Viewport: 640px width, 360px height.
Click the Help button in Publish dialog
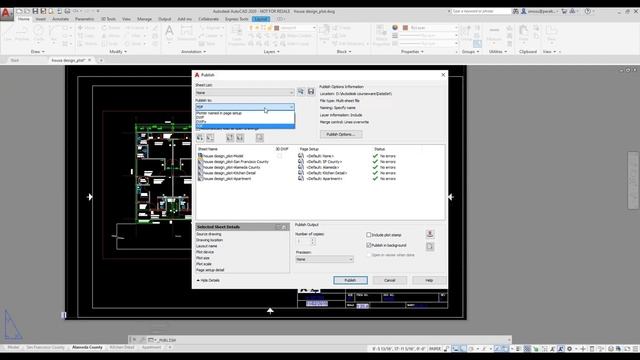[x=429, y=280]
